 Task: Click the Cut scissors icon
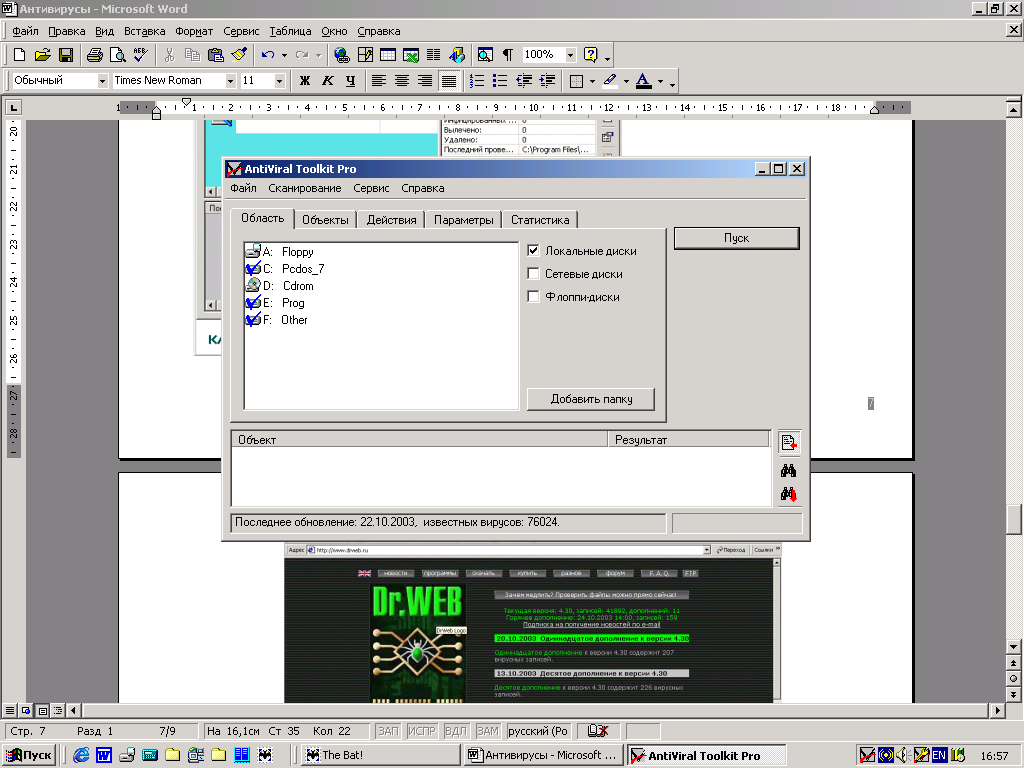pos(169,55)
